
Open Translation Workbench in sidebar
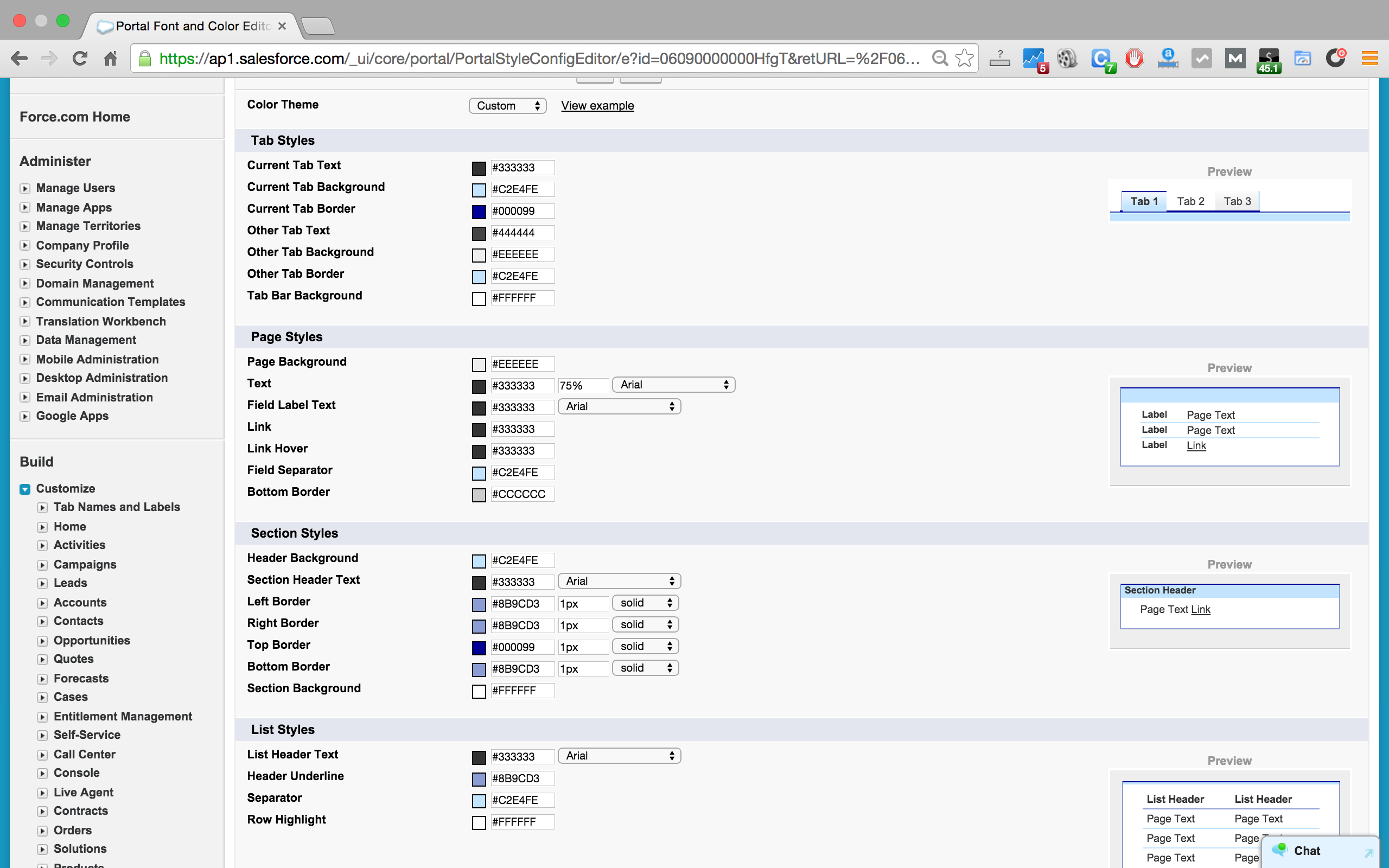[101, 322]
